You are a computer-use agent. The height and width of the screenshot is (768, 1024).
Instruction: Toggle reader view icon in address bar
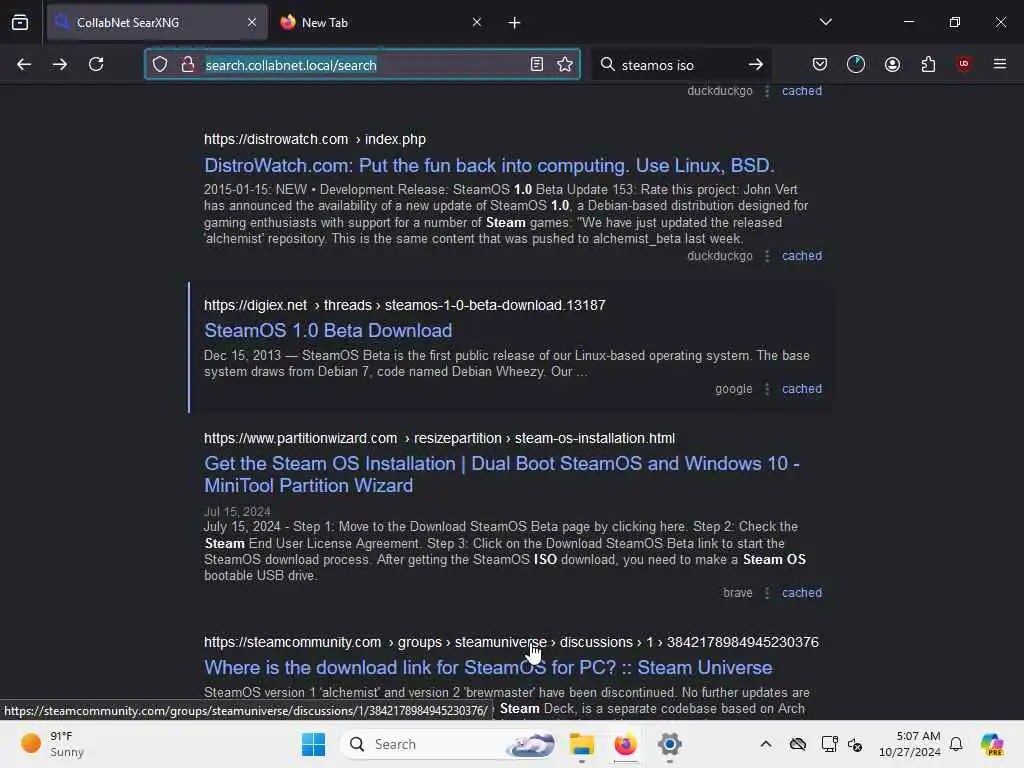[x=537, y=64]
